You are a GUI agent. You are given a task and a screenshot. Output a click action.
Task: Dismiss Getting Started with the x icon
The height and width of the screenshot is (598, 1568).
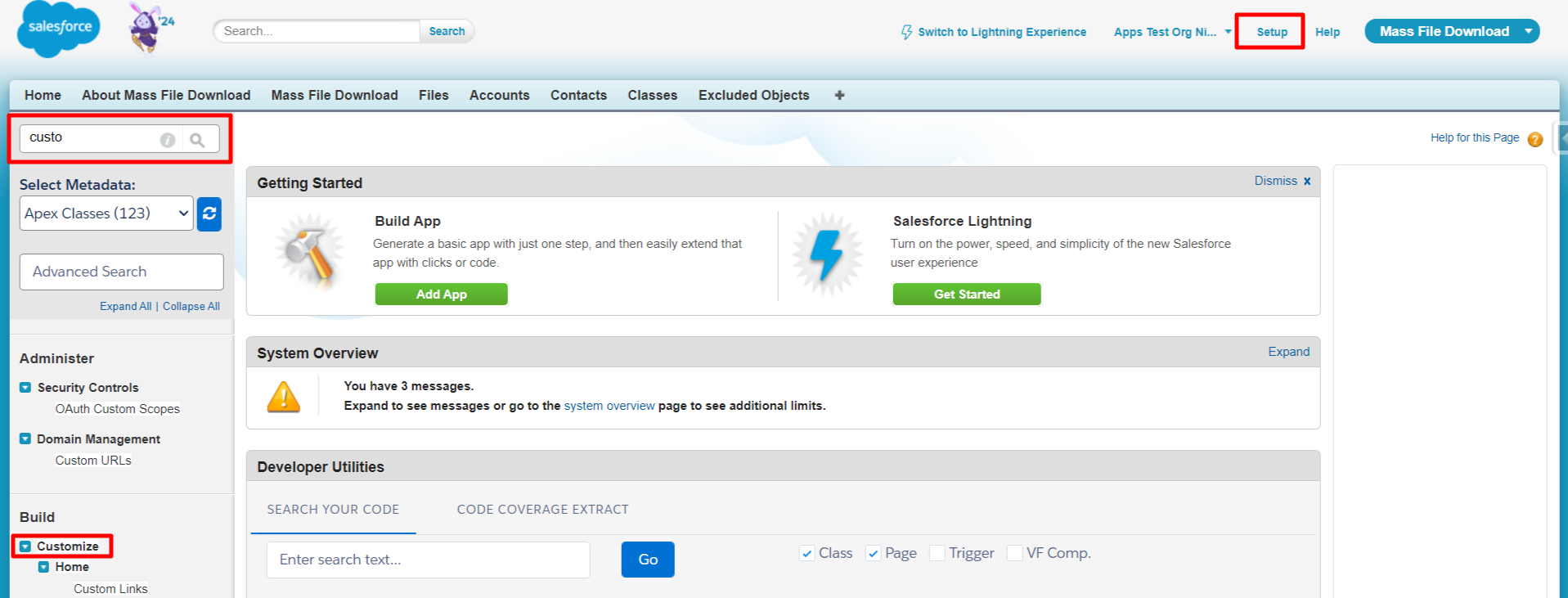point(1307,181)
